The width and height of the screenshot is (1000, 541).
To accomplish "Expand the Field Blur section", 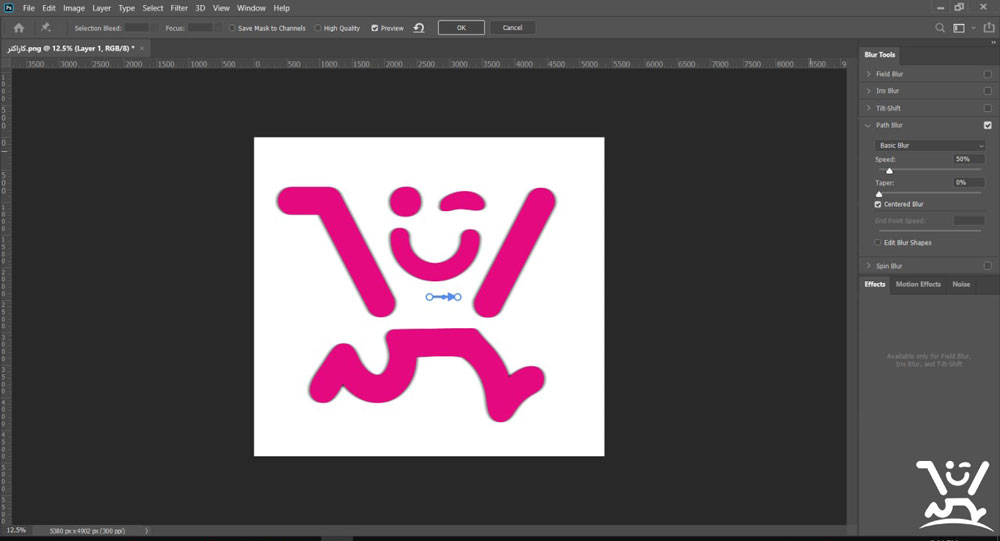I will (x=868, y=74).
